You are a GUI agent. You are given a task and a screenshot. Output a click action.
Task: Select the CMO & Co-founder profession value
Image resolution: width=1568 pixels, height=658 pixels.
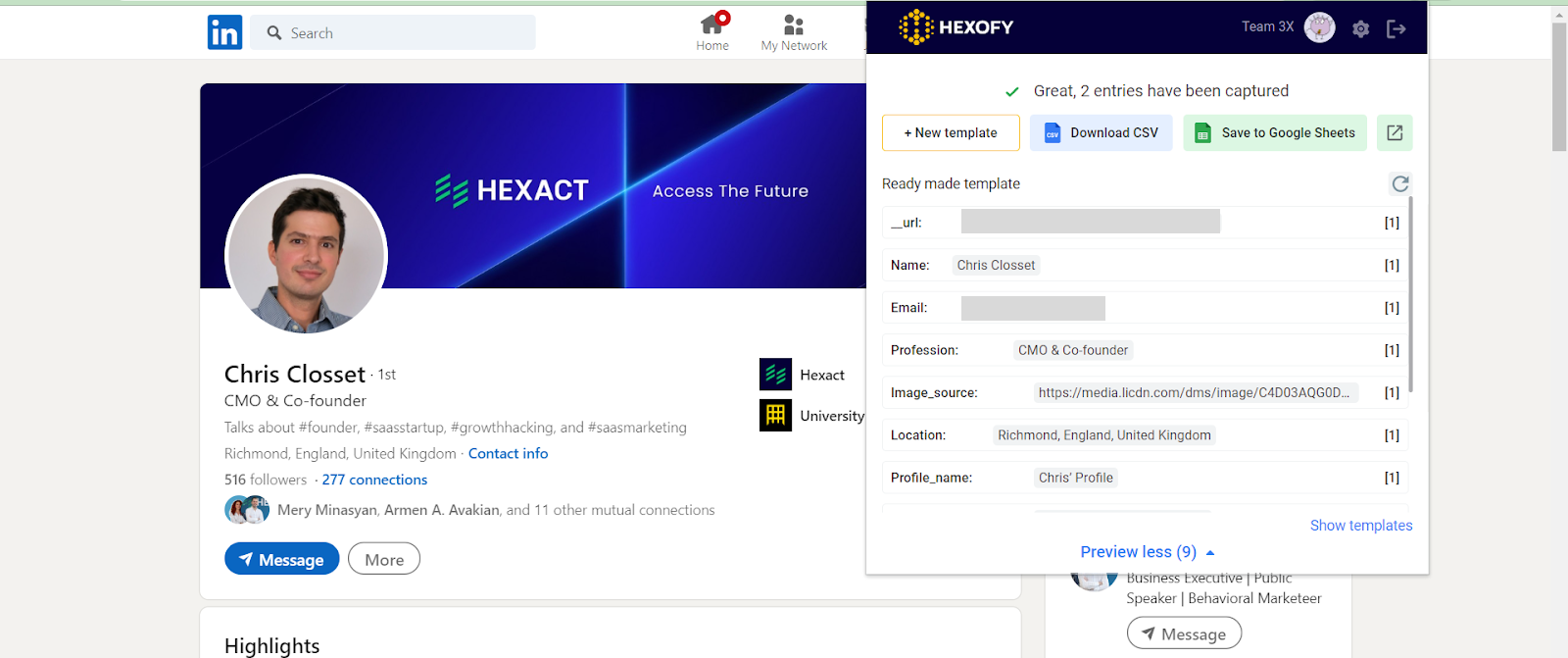coord(1073,350)
